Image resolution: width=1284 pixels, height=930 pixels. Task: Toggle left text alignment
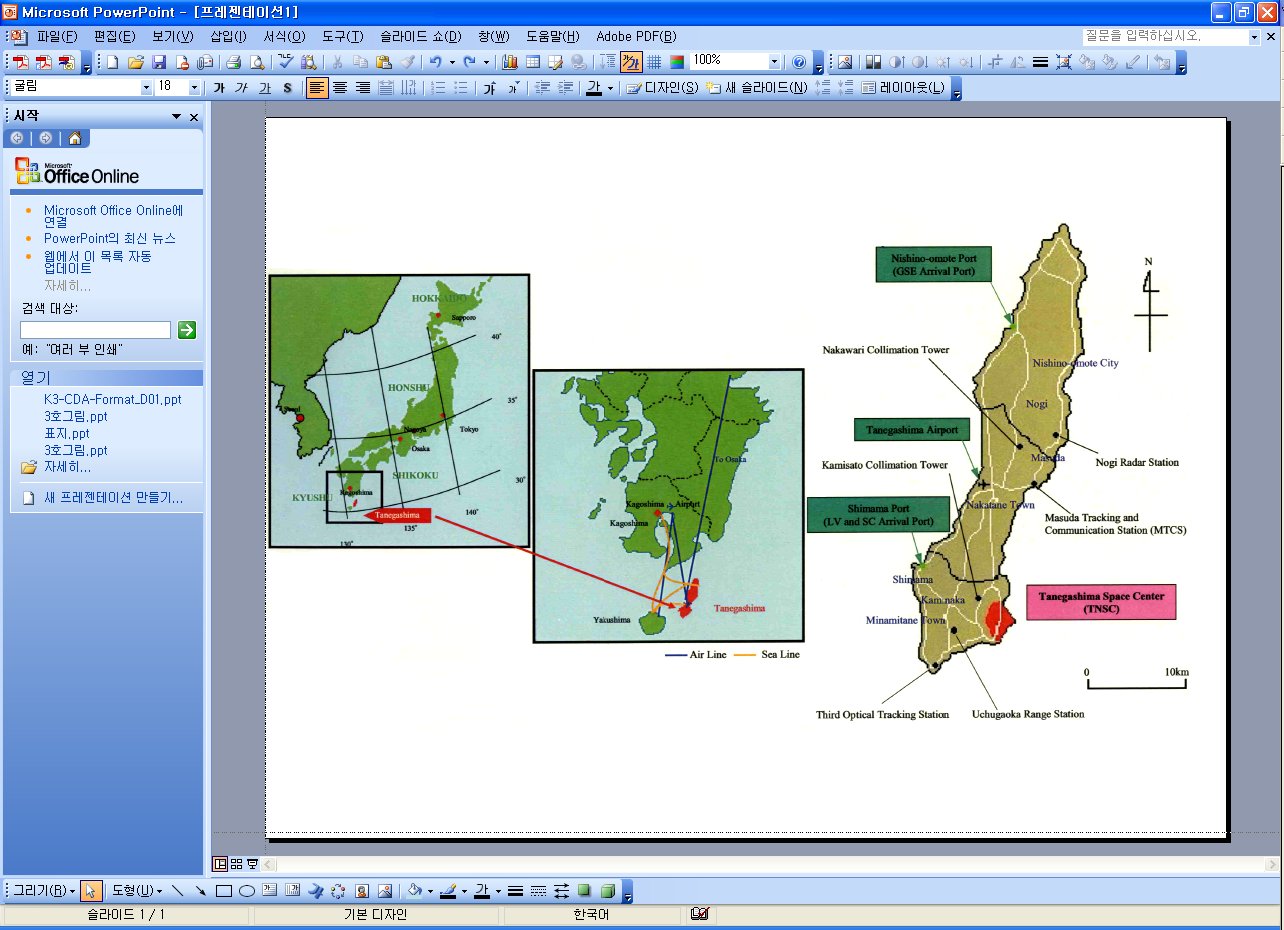pos(316,88)
